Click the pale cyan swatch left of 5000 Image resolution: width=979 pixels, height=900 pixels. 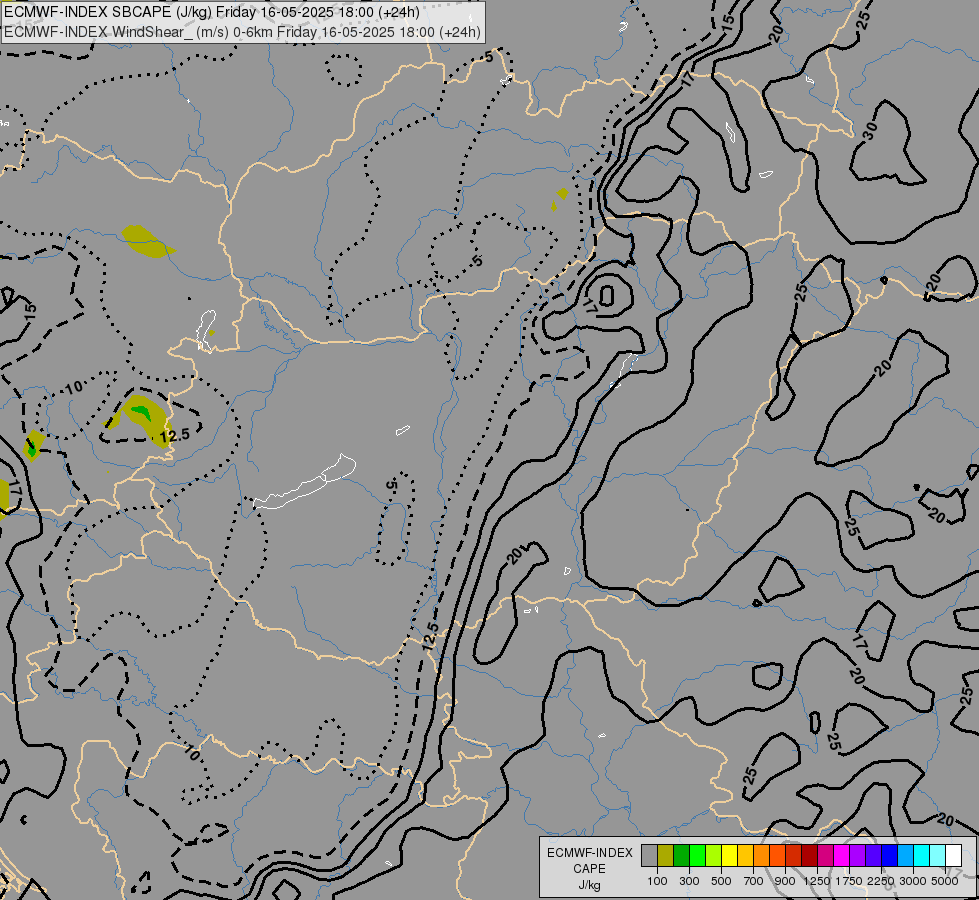[x=938, y=855]
